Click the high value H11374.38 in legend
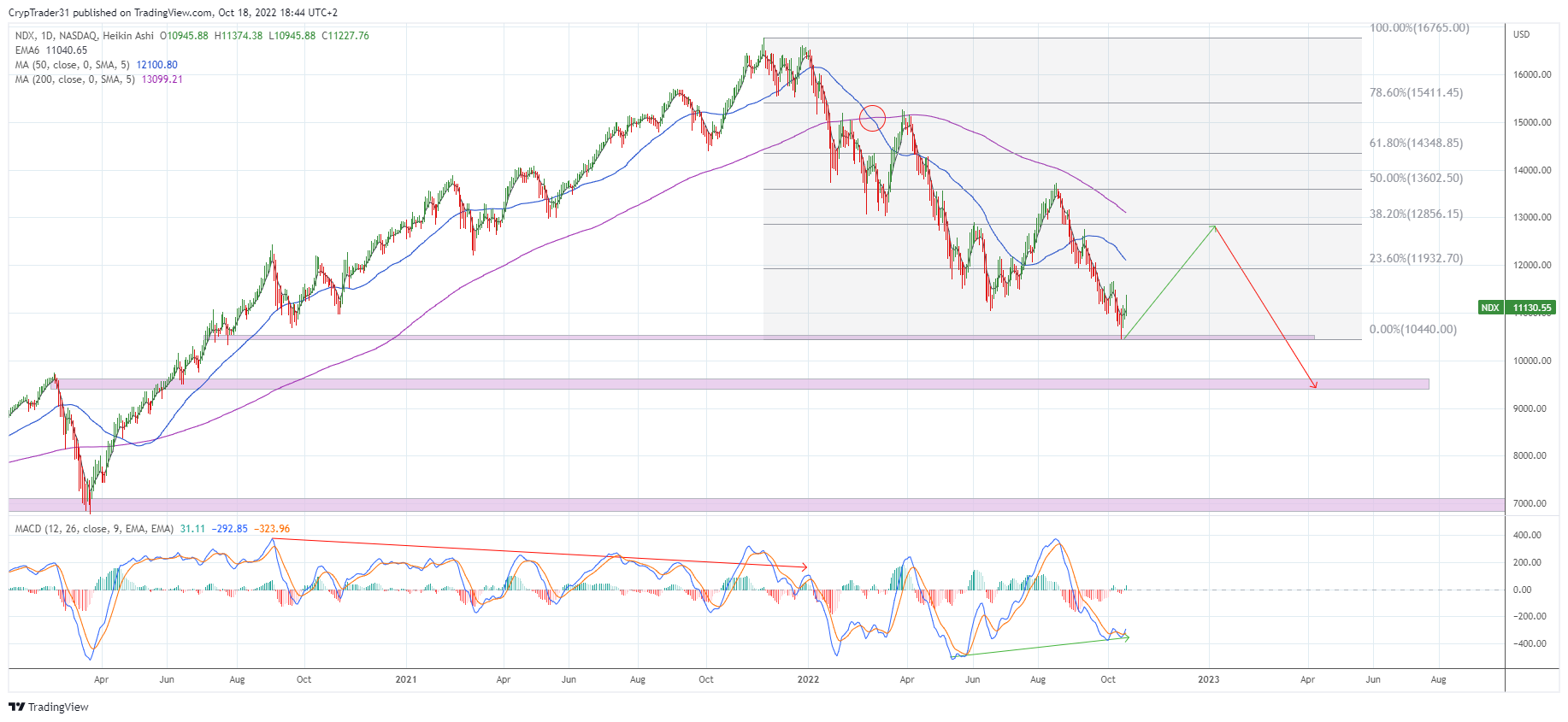This screenshot has height=722, width=1568. [x=239, y=36]
